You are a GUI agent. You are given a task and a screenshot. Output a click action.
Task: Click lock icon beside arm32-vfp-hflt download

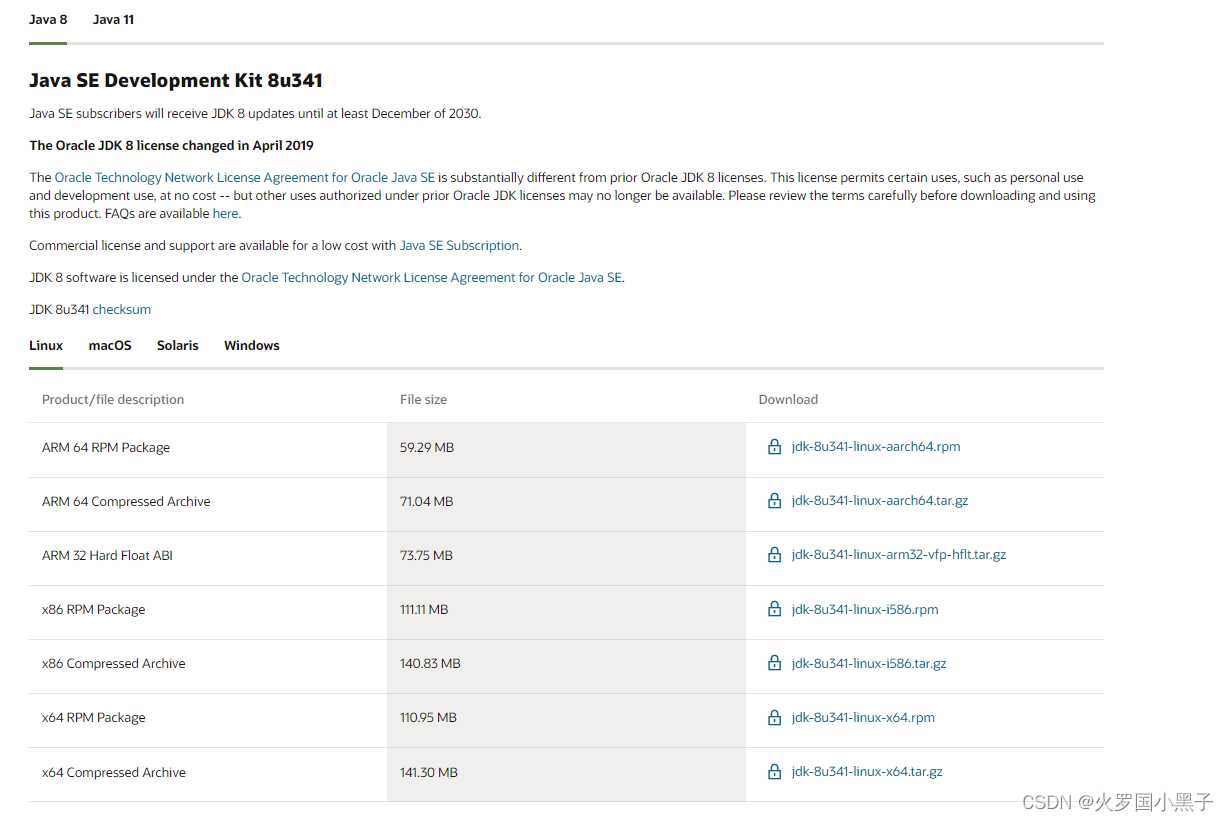[x=774, y=555]
